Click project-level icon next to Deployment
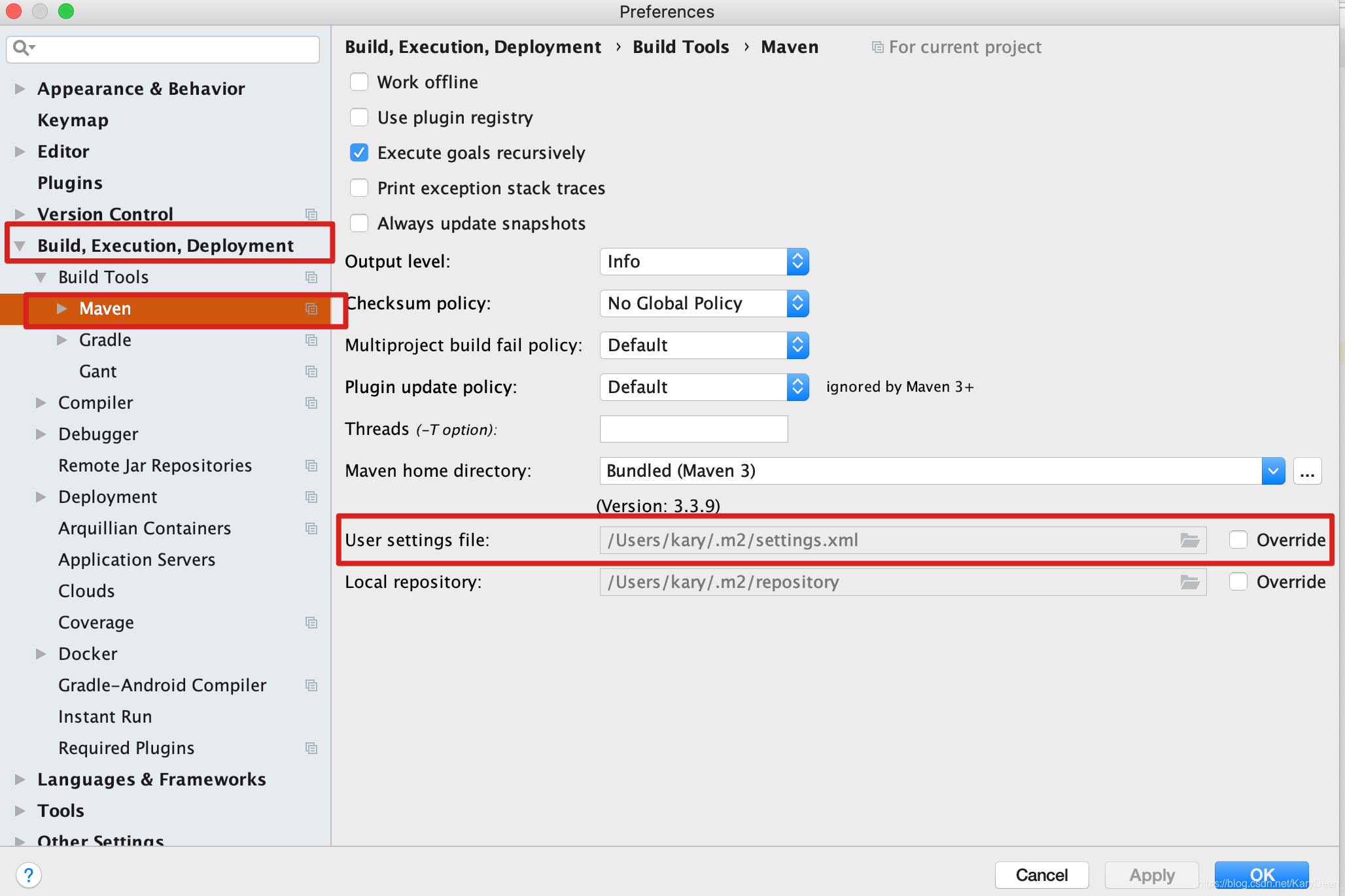The width and height of the screenshot is (1345, 896). point(311,497)
